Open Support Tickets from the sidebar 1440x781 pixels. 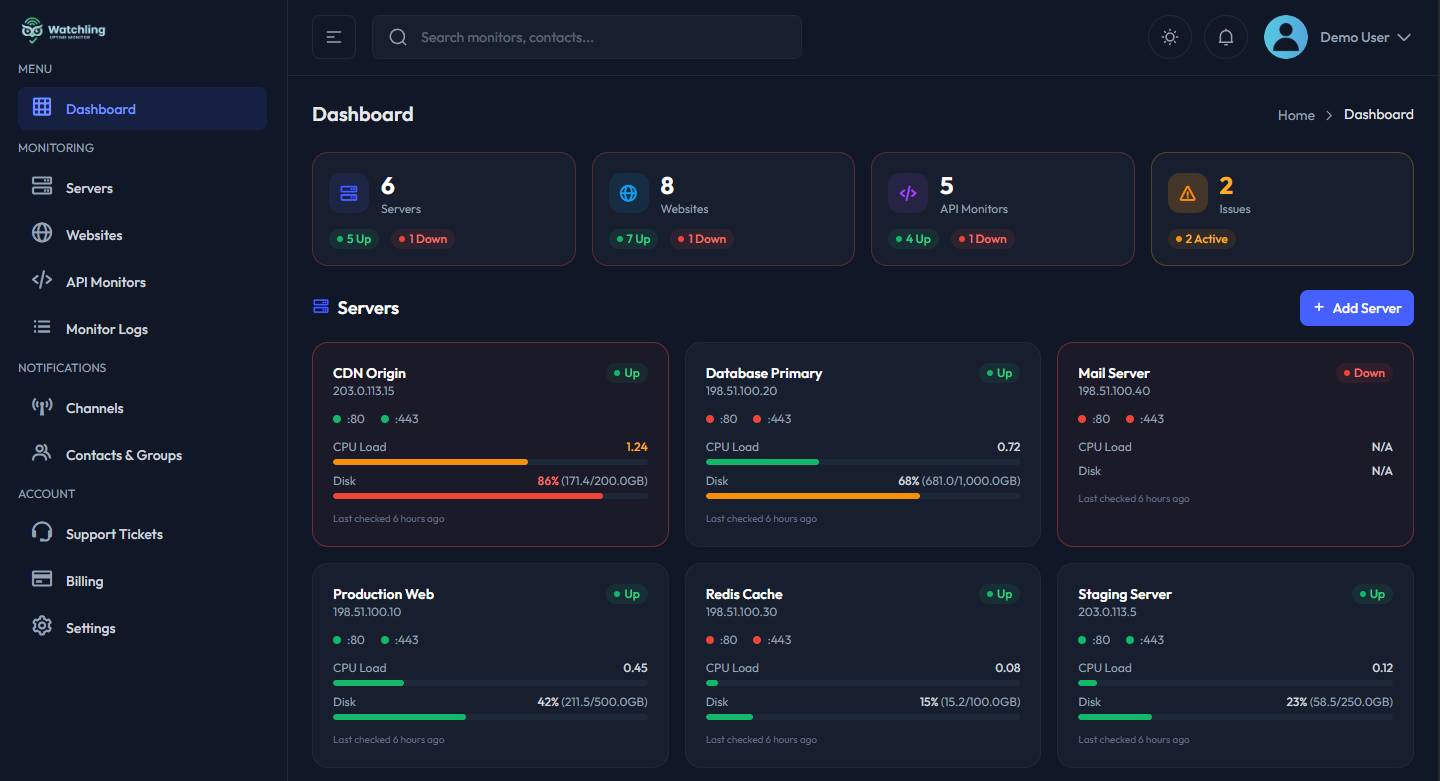[114, 533]
